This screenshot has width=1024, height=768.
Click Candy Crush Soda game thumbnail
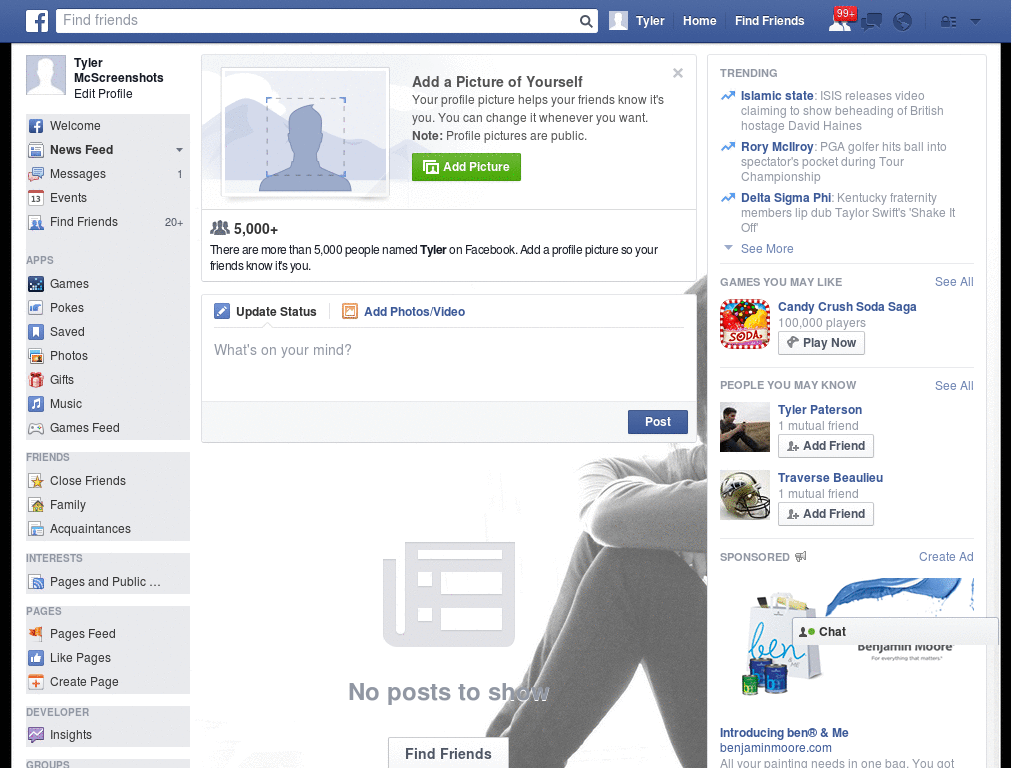pyautogui.click(x=745, y=324)
